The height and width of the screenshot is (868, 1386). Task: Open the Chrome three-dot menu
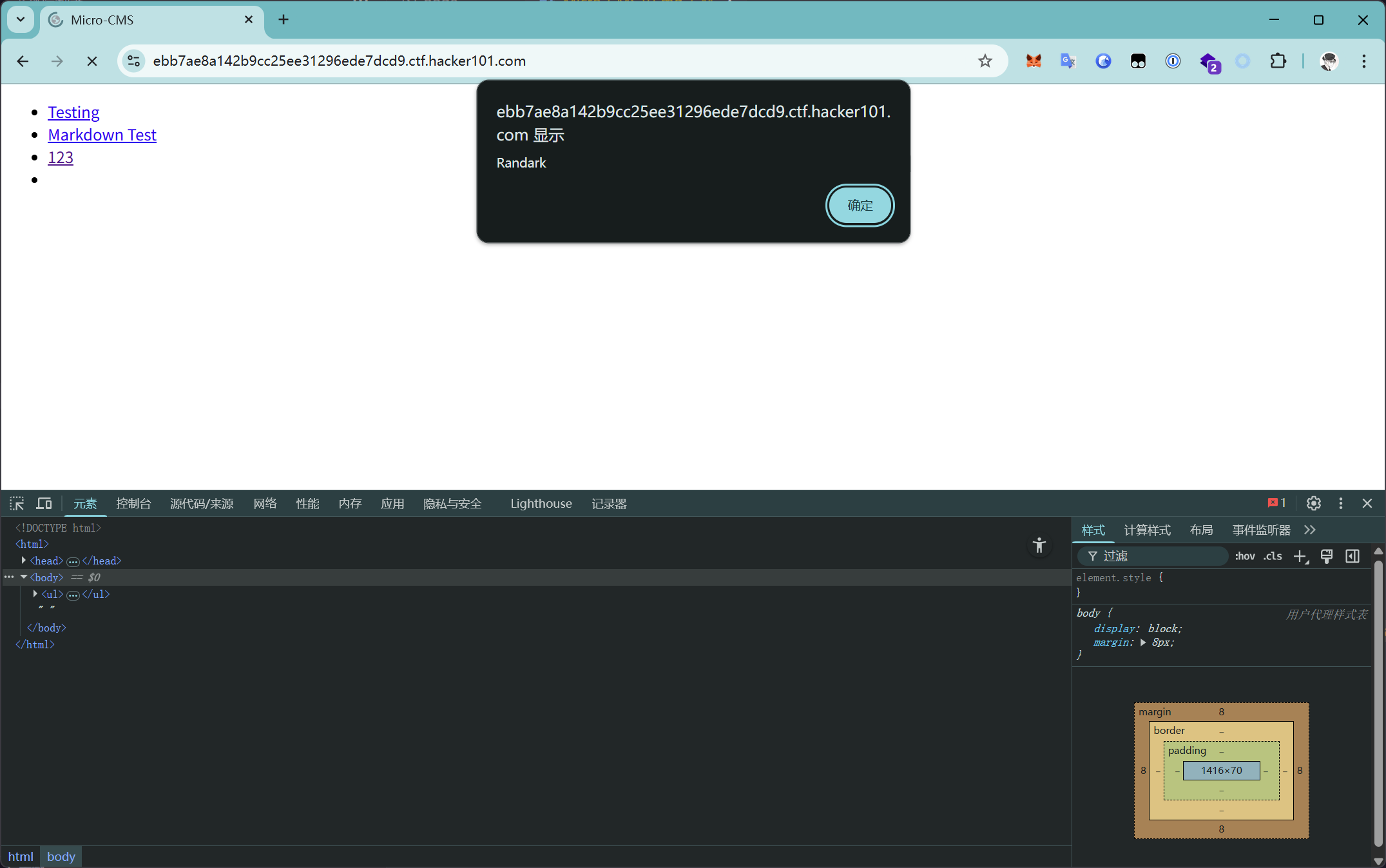(x=1363, y=61)
